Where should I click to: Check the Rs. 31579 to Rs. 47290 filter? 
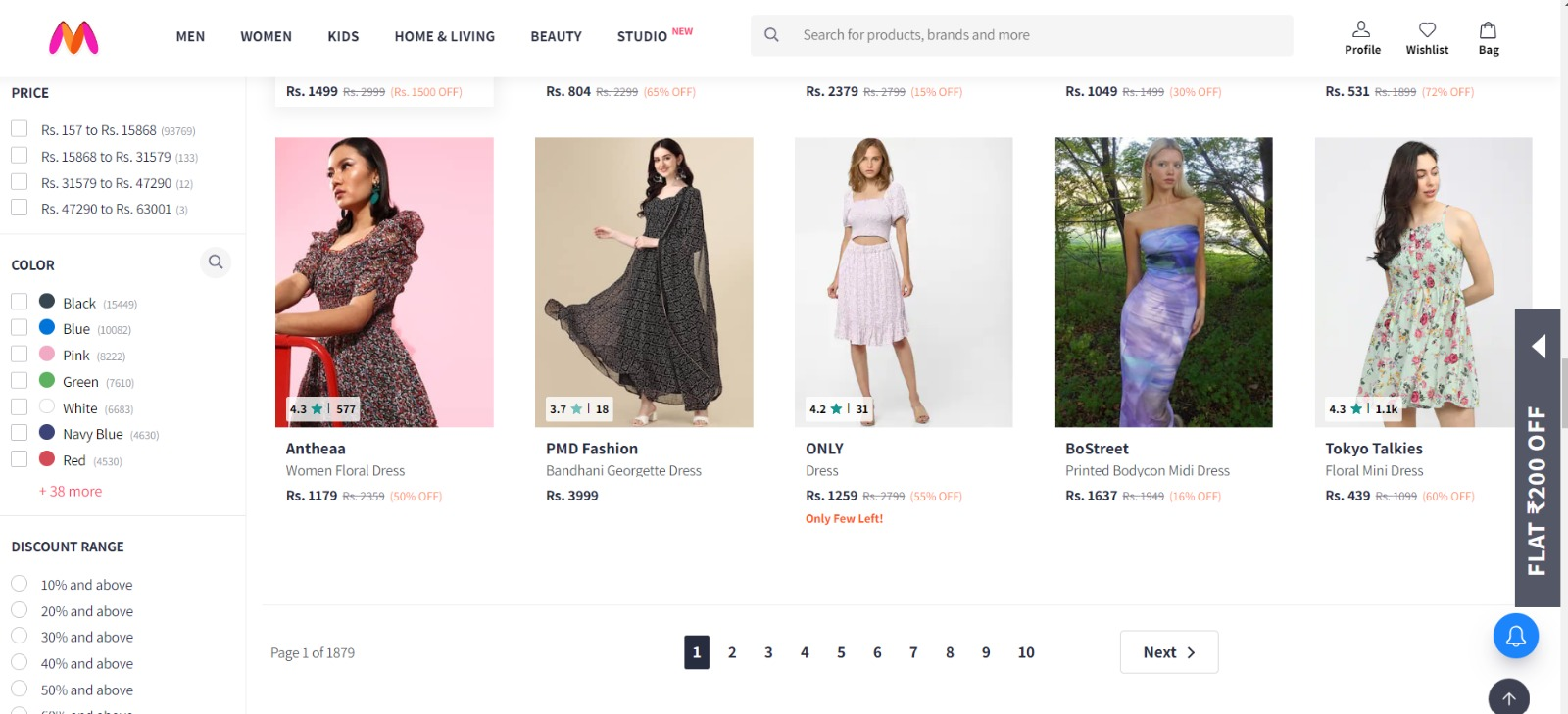pyautogui.click(x=19, y=182)
